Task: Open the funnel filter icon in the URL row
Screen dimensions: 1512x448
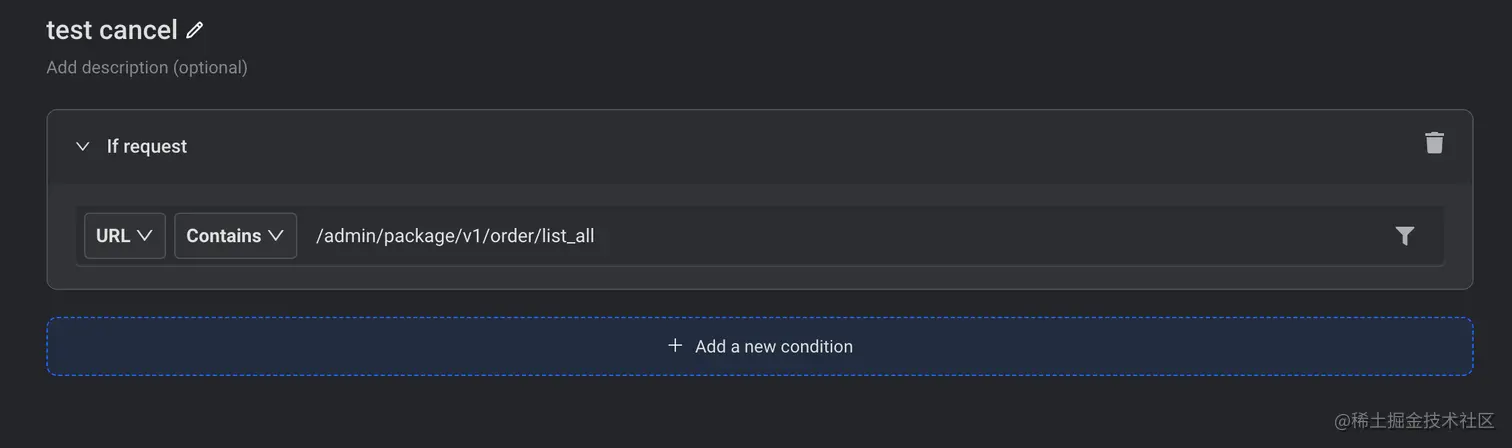Action: 1405,236
